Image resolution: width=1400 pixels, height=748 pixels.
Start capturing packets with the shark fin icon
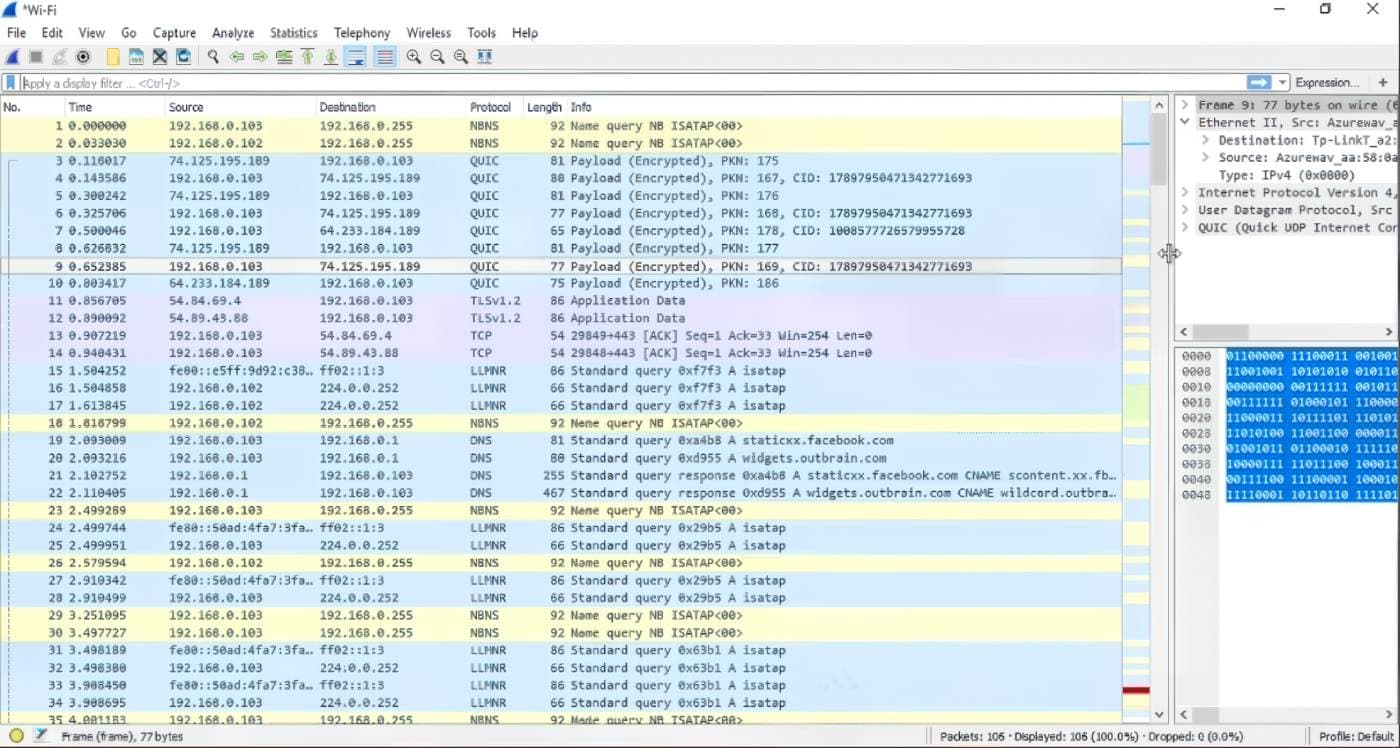pos(14,57)
